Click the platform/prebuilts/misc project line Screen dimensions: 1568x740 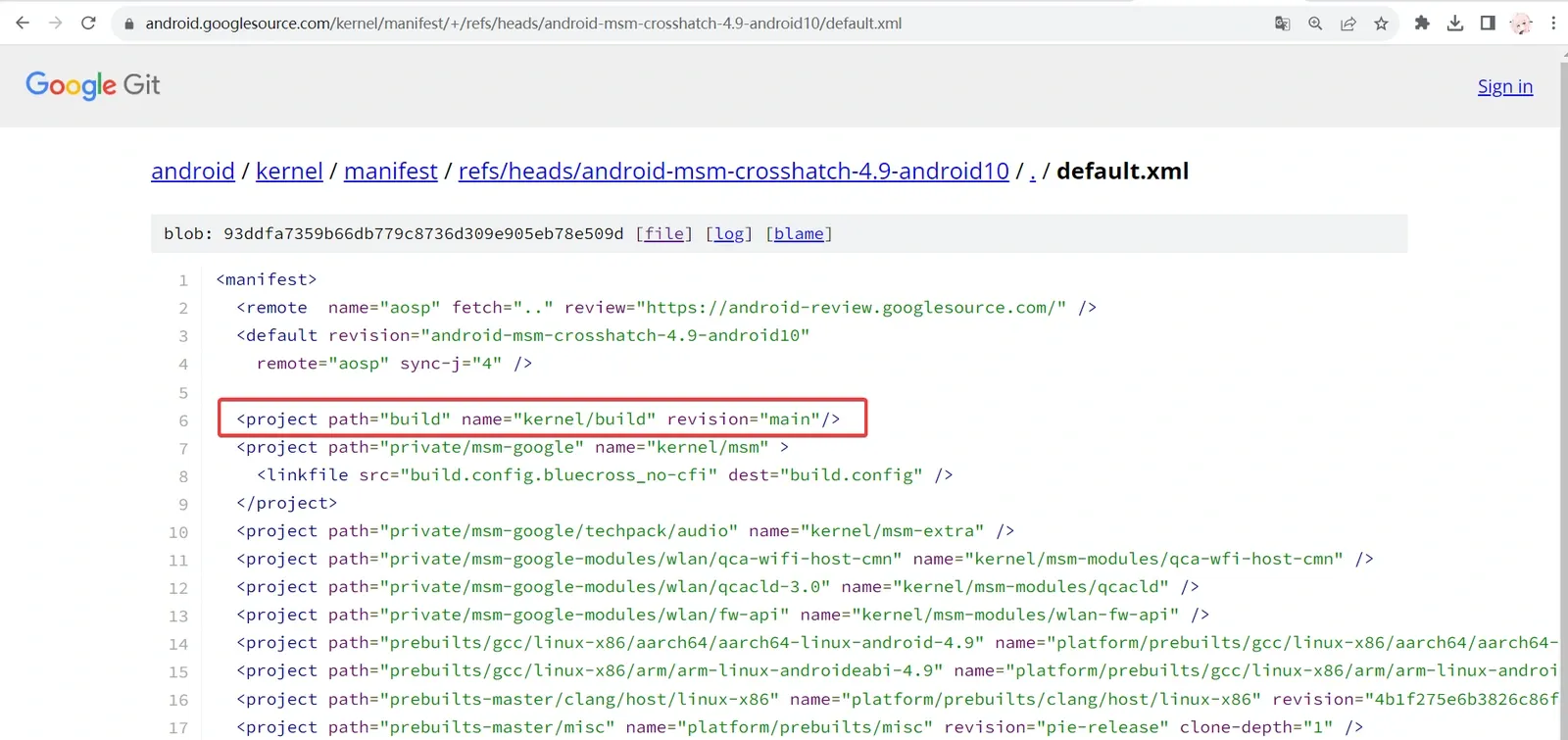800,726
